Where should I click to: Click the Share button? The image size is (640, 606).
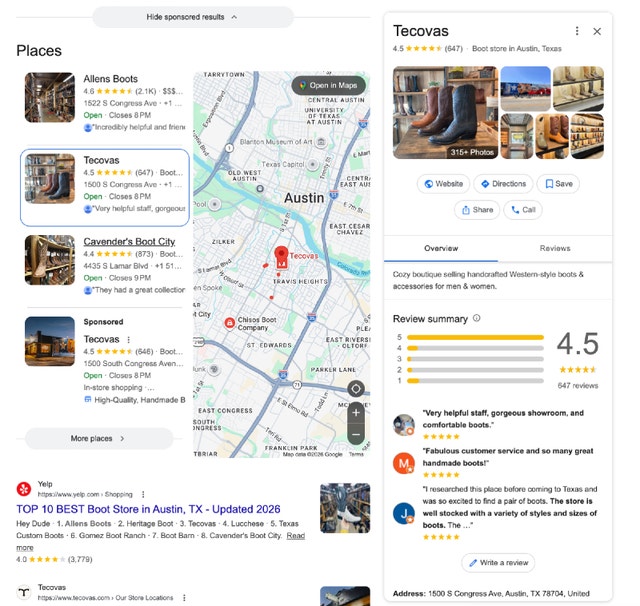(x=477, y=210)
